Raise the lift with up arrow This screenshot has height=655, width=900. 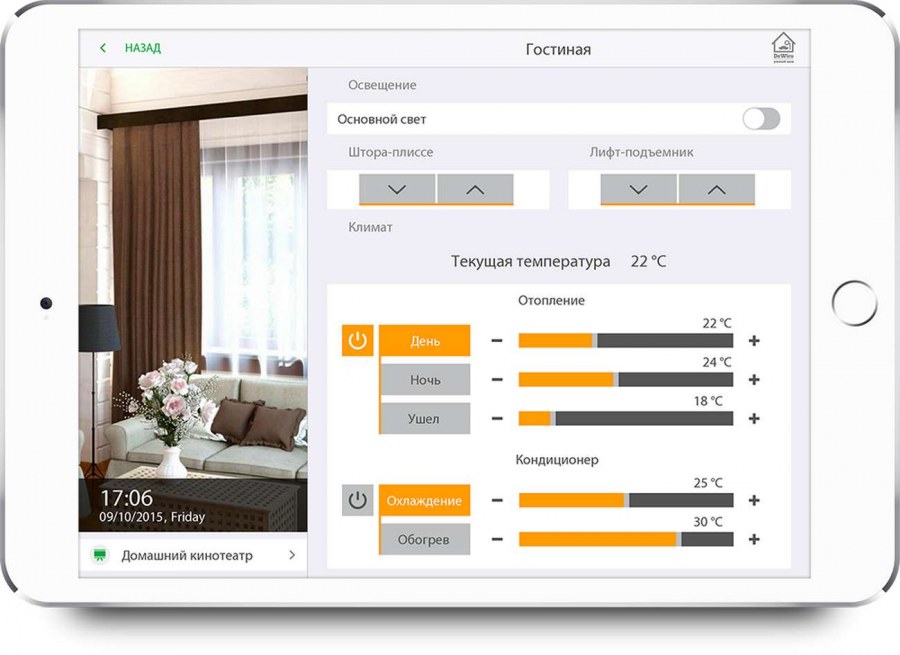tap(716, 189)
